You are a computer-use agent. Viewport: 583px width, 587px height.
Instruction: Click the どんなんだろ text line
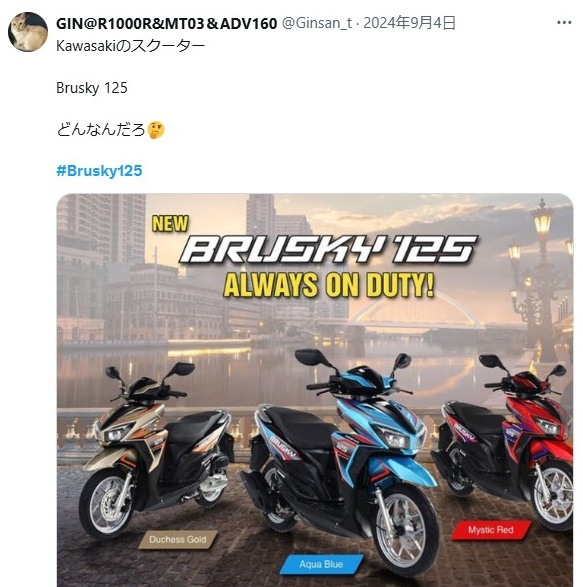(x=101, y=130)
